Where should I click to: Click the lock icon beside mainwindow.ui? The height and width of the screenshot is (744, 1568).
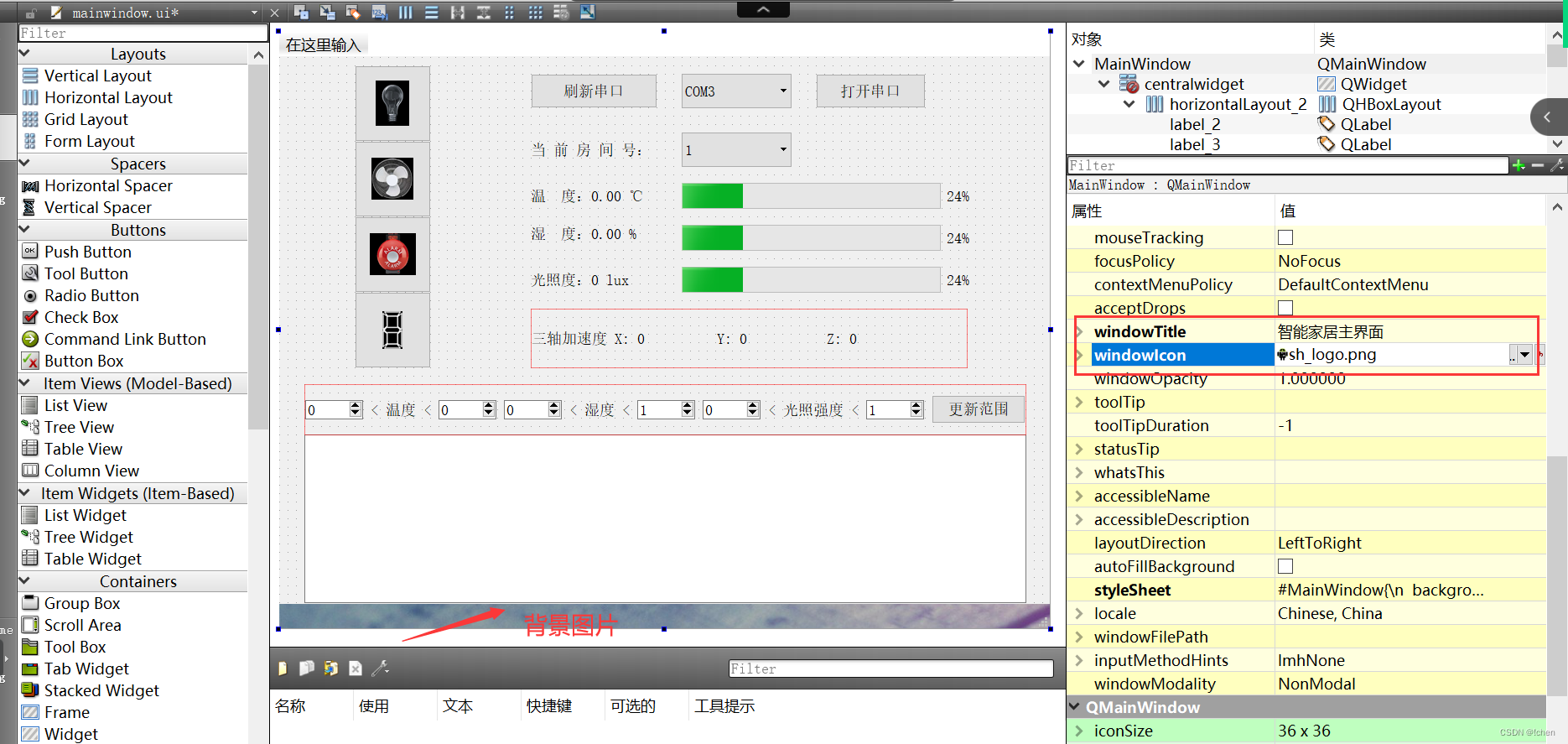[30, 13]
